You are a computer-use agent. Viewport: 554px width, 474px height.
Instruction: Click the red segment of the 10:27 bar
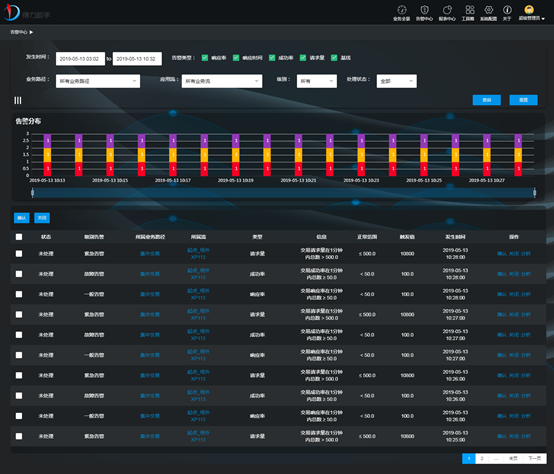pyautogui.click(x=487, y=169)
